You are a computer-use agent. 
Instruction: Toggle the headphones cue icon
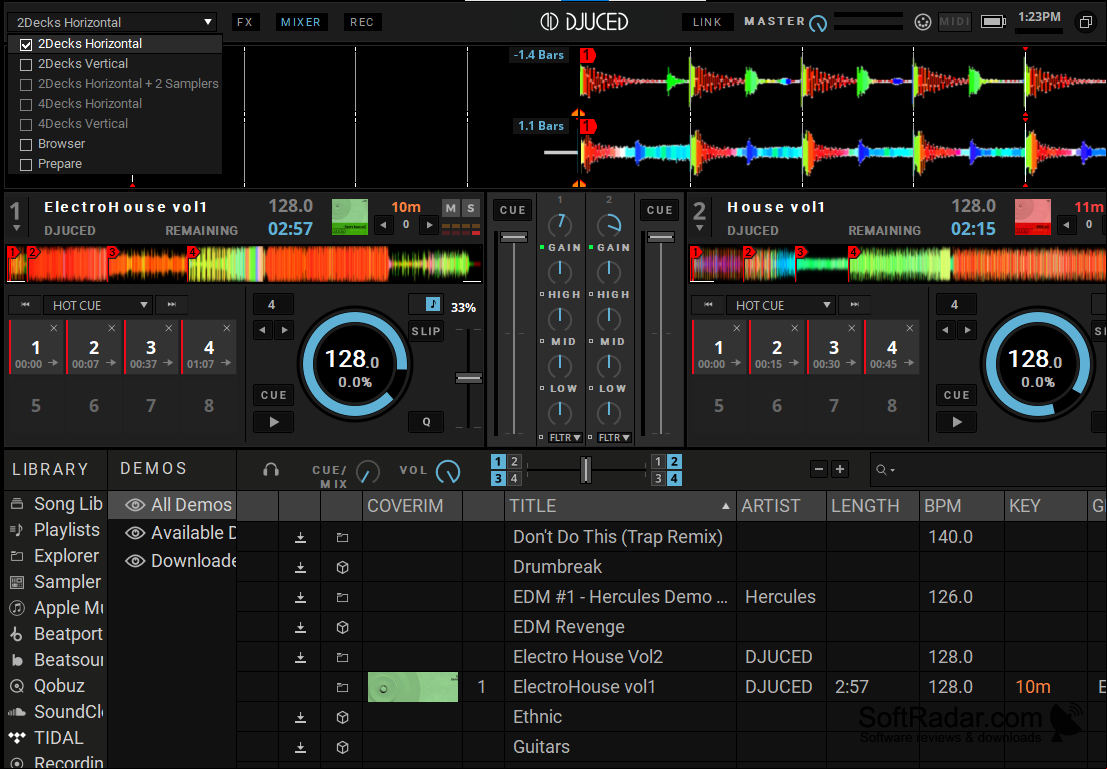(x=270, y=470)
